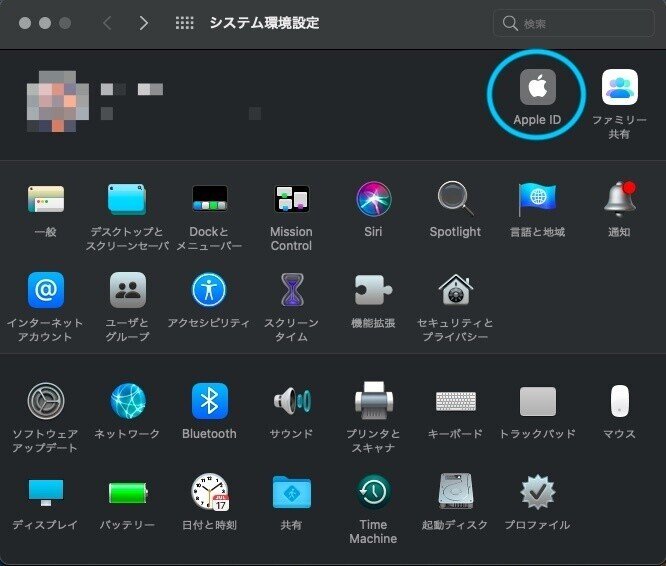
Task: Focus the 検索 search field
Action: coord(573,23)
